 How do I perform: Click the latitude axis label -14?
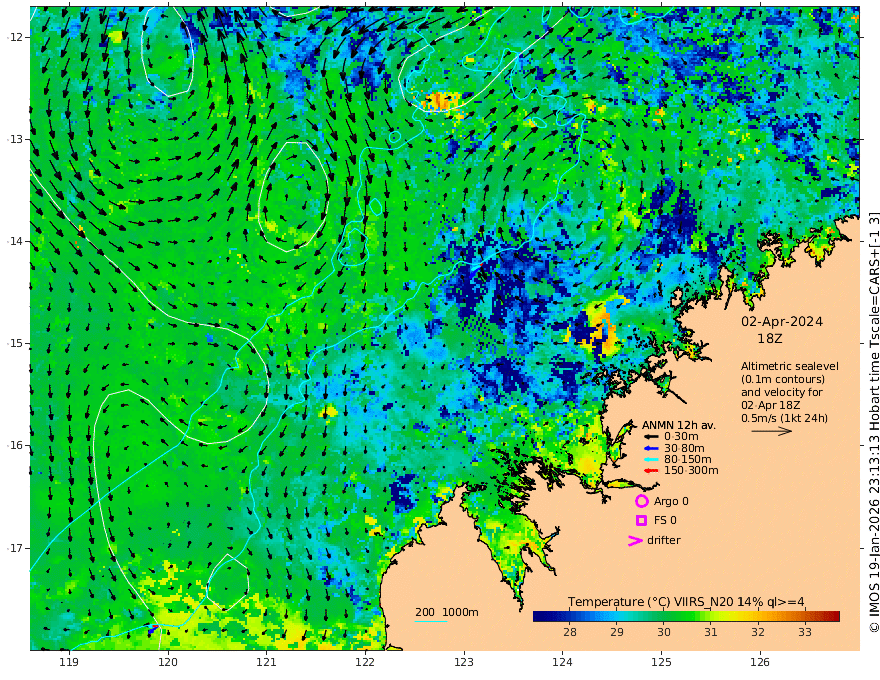[15, 241]
